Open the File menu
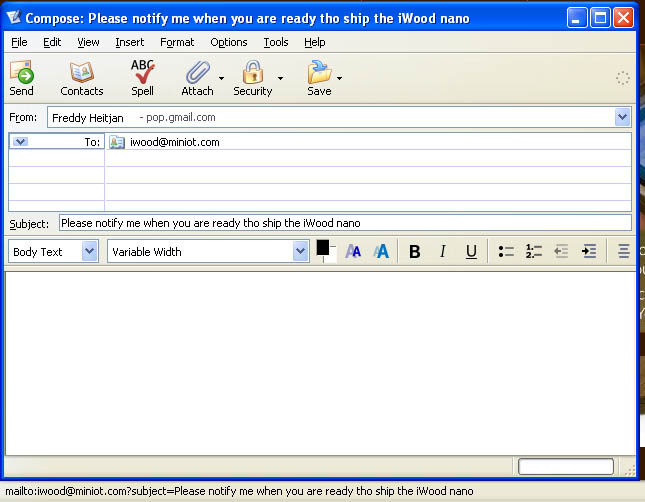This screenshot has width=645, height=502. pyautogui.click(x=19, y=42)
